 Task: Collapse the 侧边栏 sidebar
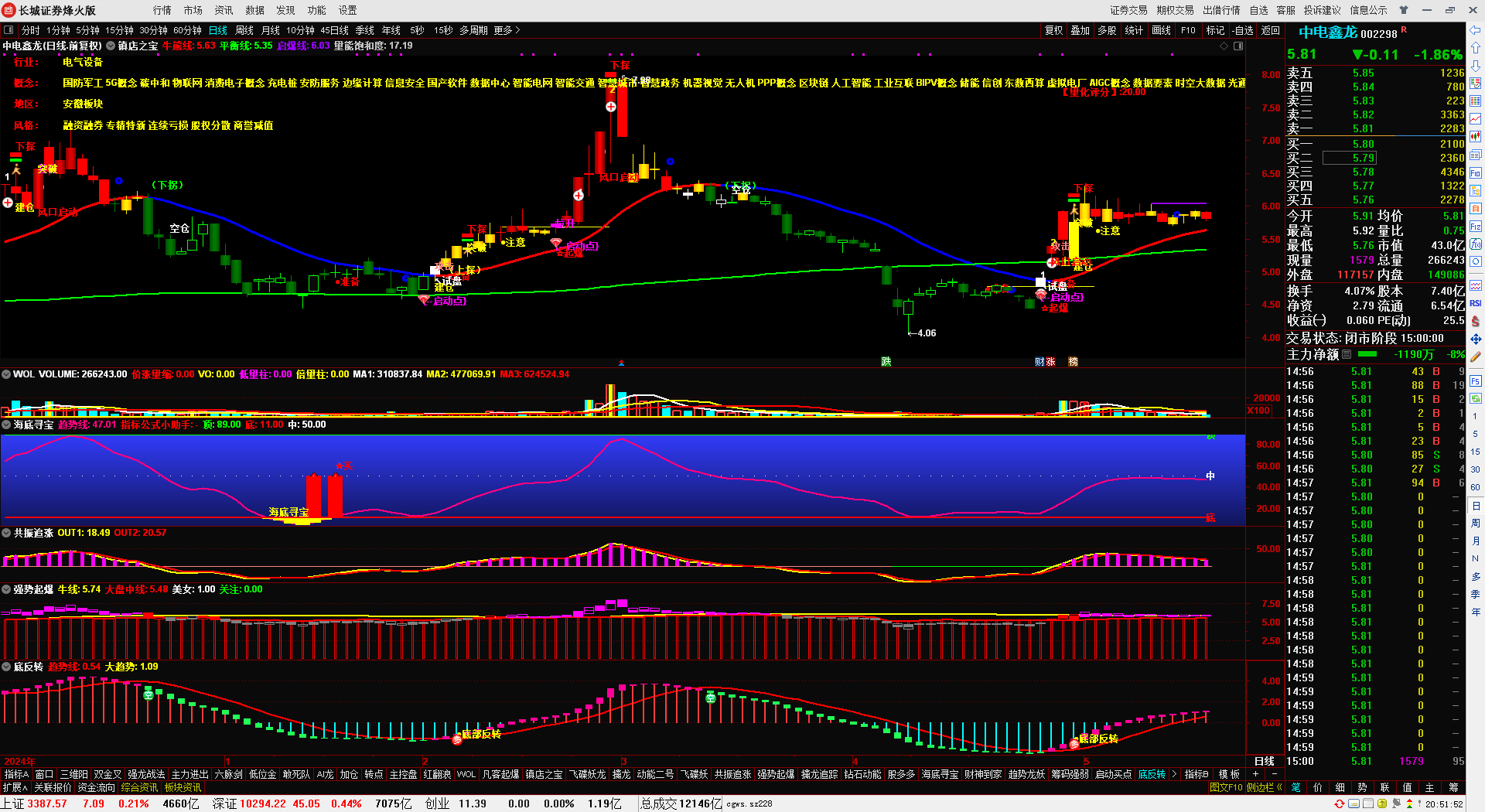[x=1264, y=787]
